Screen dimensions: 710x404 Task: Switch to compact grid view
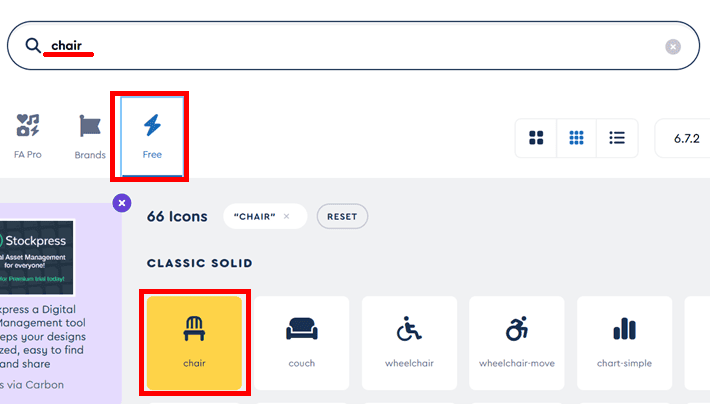coord(576,138)
